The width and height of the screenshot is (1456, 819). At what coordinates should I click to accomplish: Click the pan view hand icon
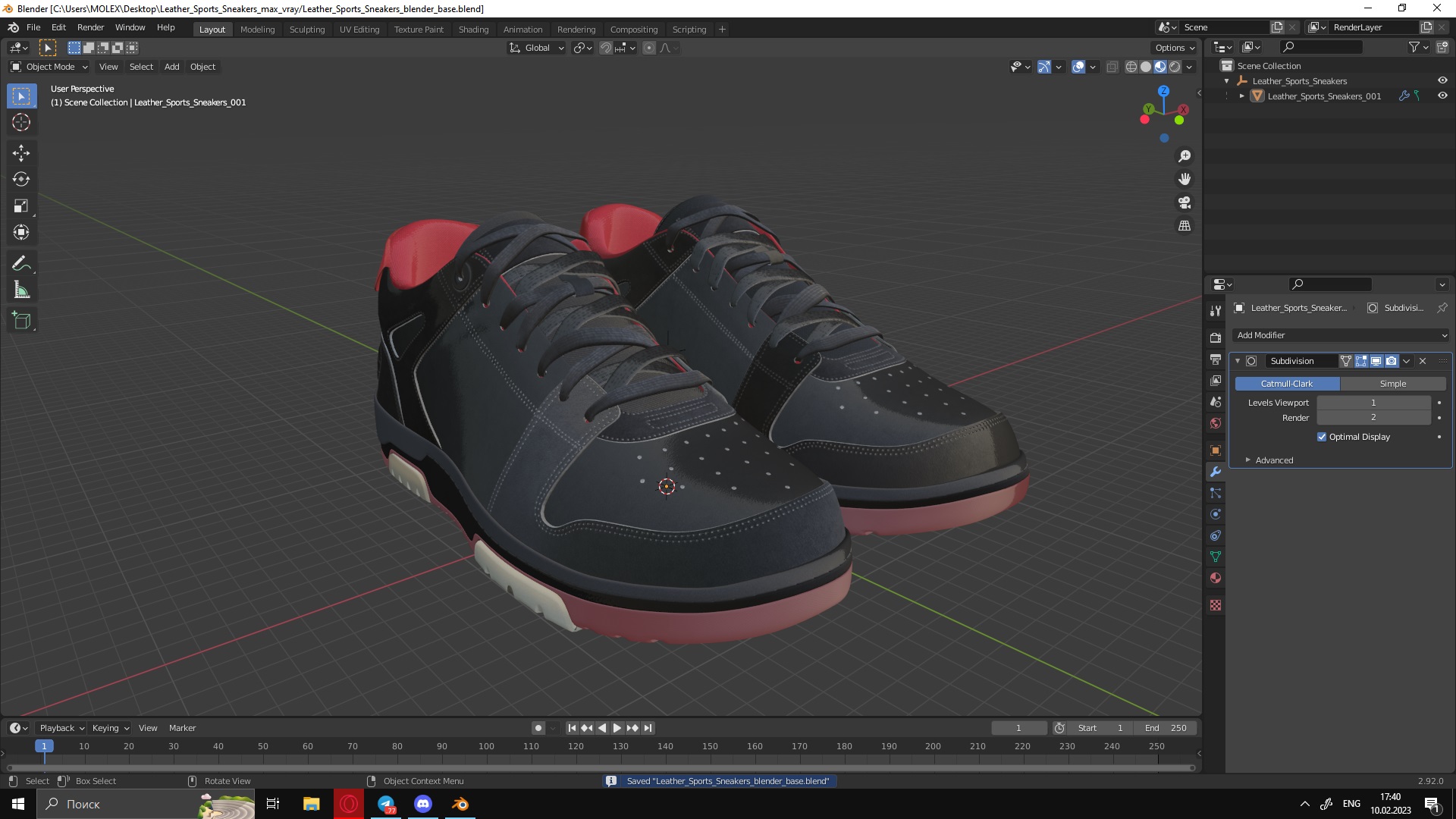pyautogui.click(x=1185, y=179)
